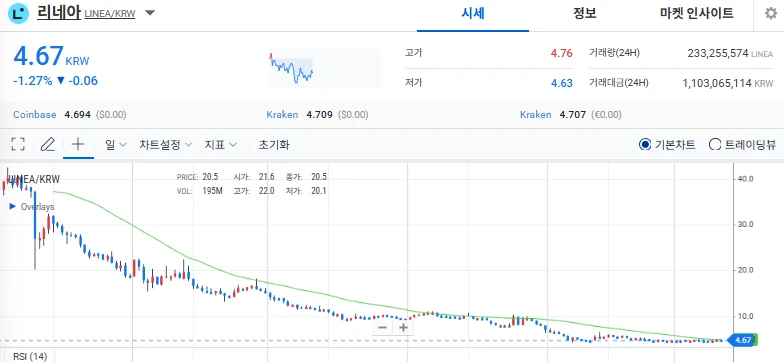Click the 초기화 reset button
This screenshot has width=784, height=362.
point(274,145)
